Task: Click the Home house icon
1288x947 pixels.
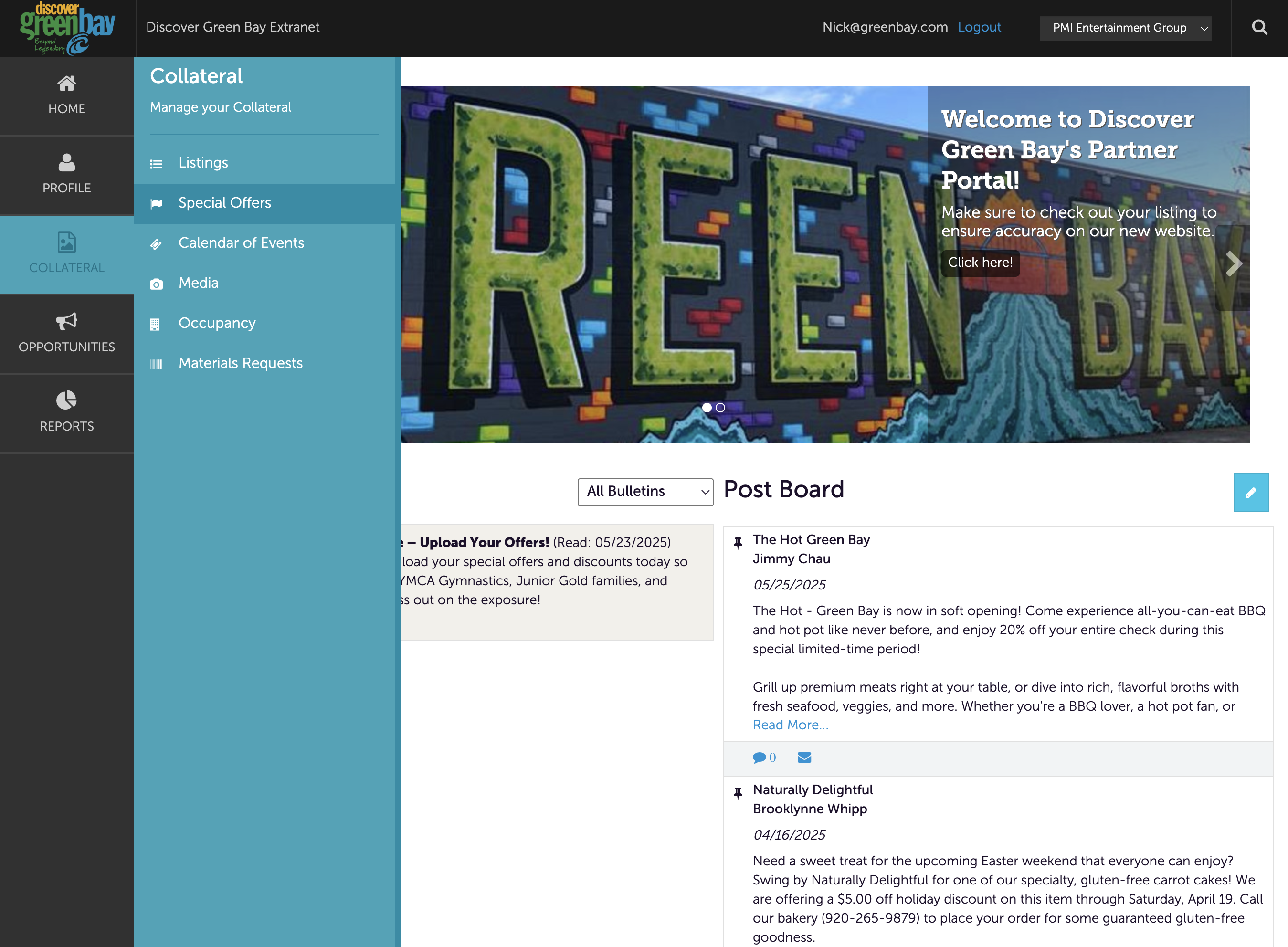Action: click(66, 84)
